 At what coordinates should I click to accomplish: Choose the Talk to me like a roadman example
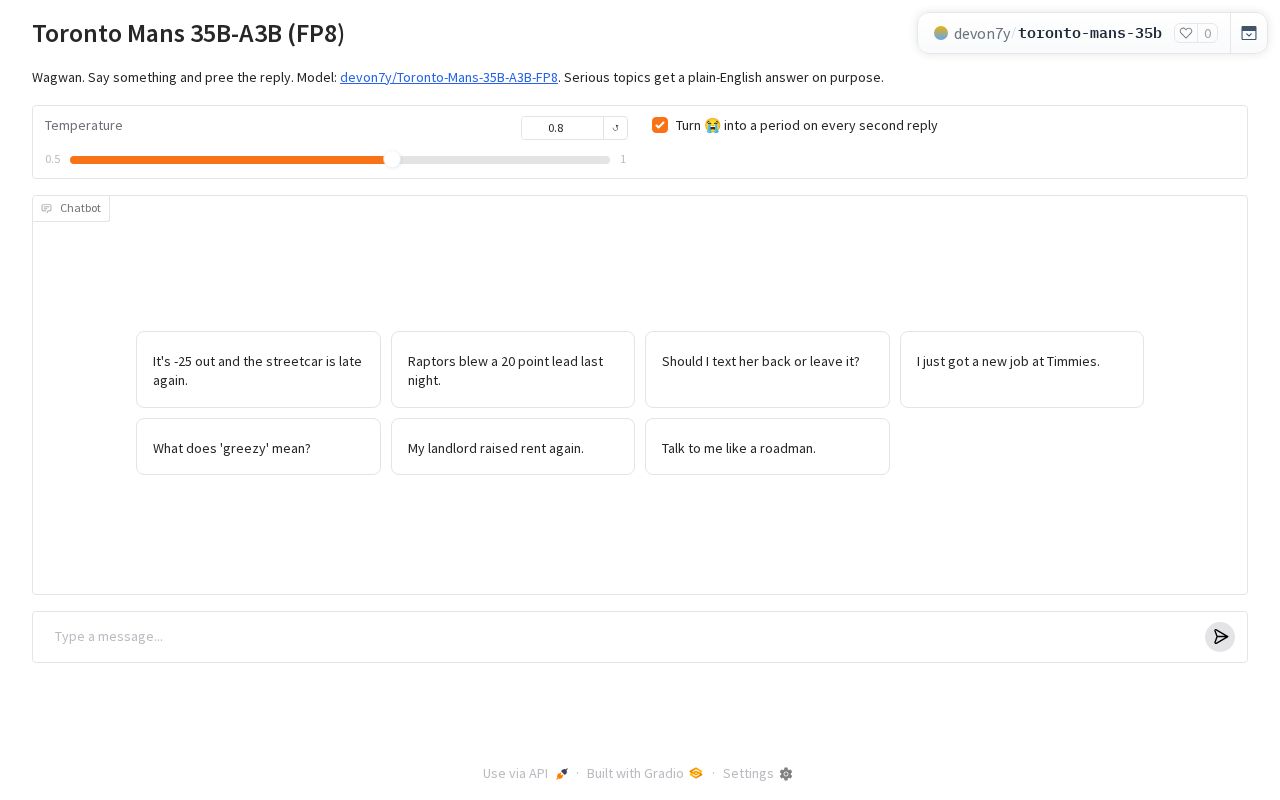pos(767,447)
